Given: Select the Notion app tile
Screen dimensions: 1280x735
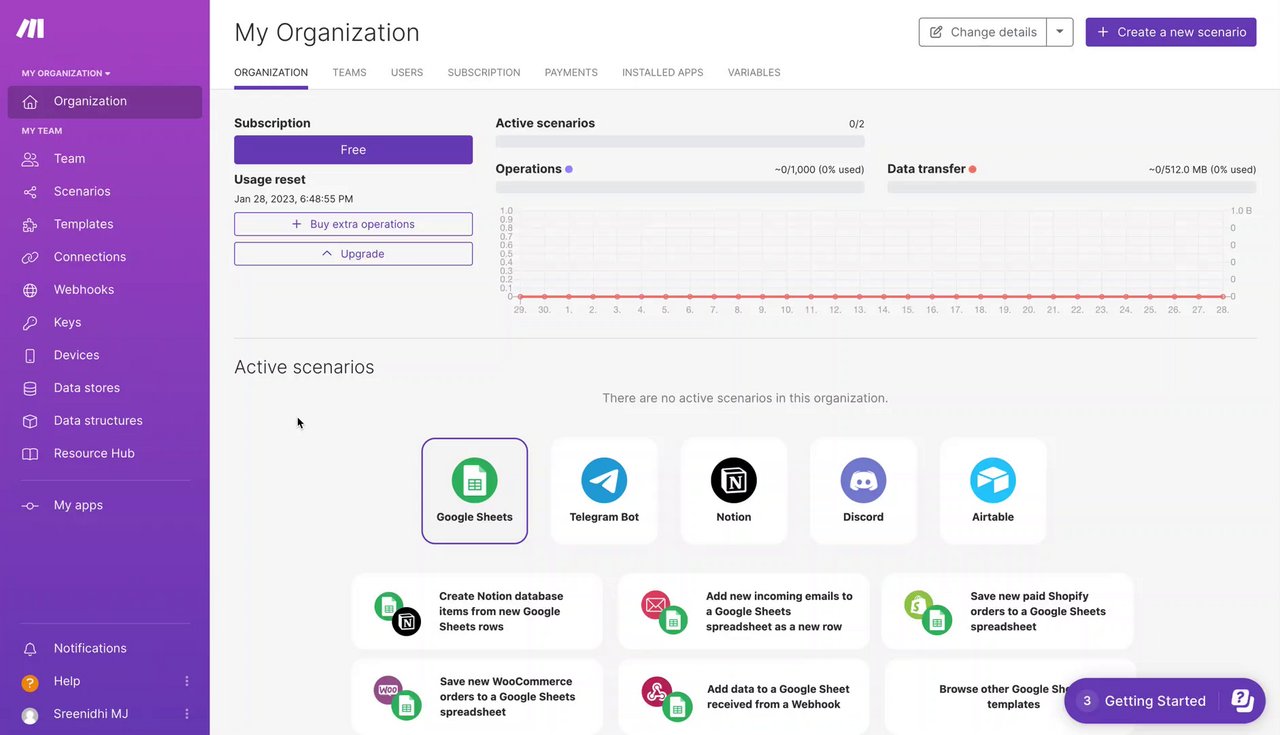Looking at the screenshot, I should 734,491.
